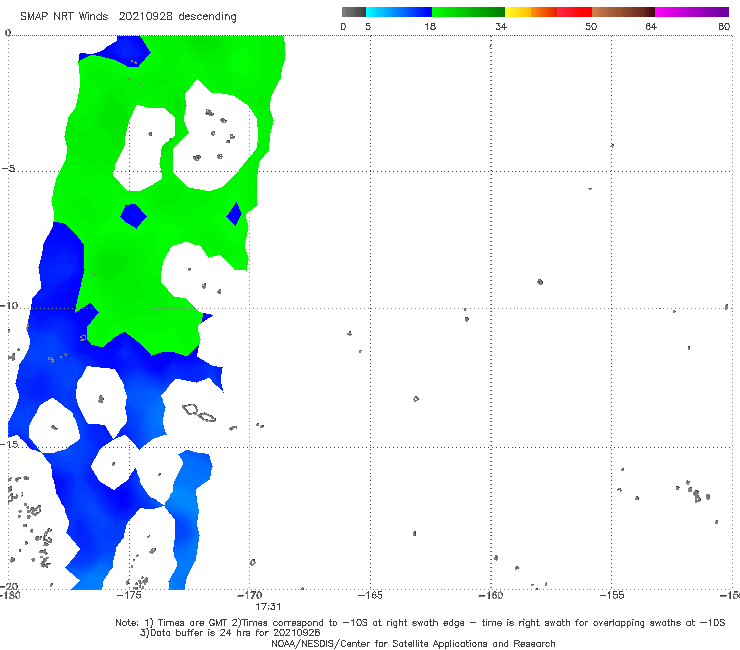This screenshot has height=650, width=740.
Task: Click the latitude label '-5'
Action: (x=9, y=169)
